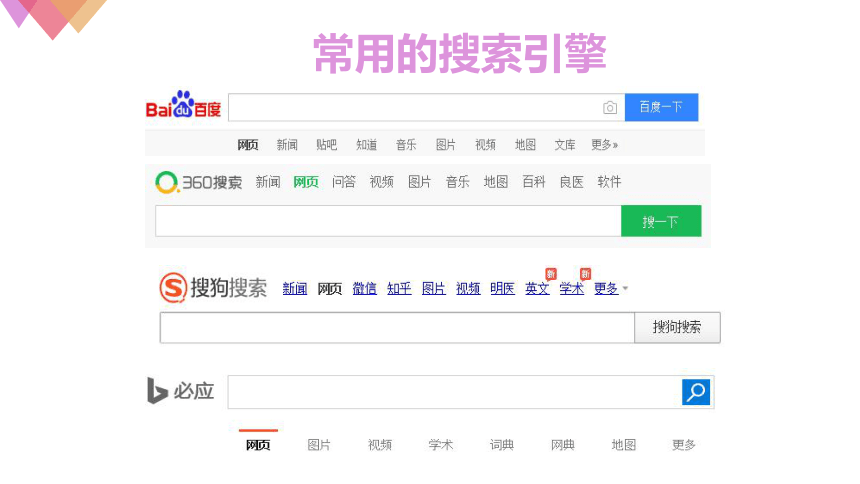
Task: Select Baidu 网页 tab
Action: (x=248, y=145)
